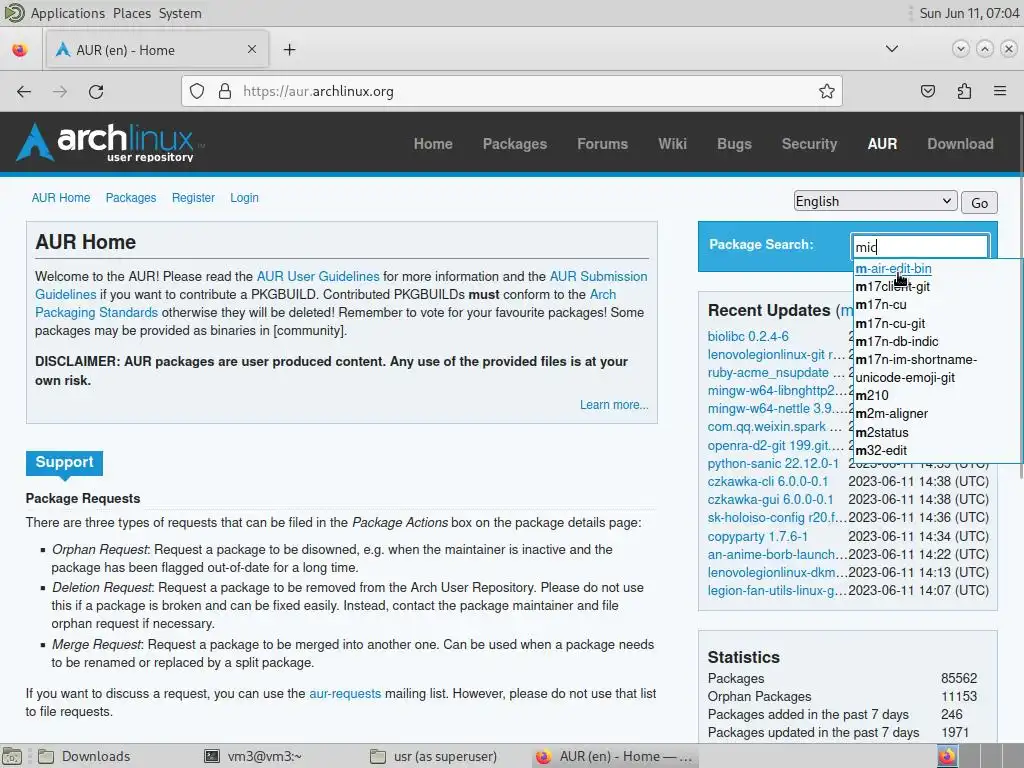Choose the m17client-git suggestion

(x=892, y=287)
